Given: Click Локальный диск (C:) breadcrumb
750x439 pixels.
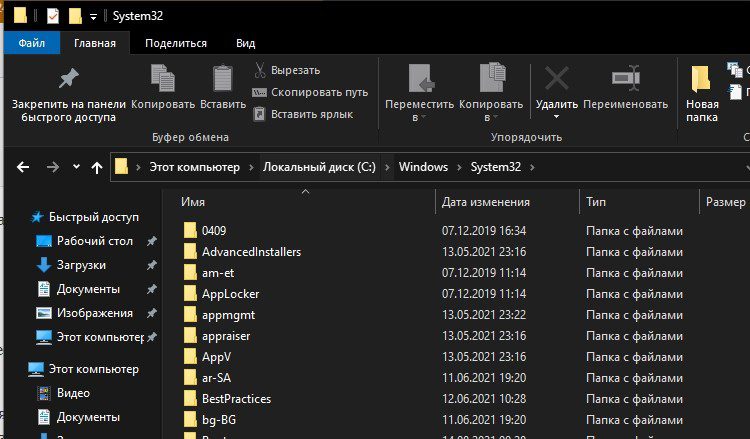Looking at the screenshot, I should [x=319, y=167].
